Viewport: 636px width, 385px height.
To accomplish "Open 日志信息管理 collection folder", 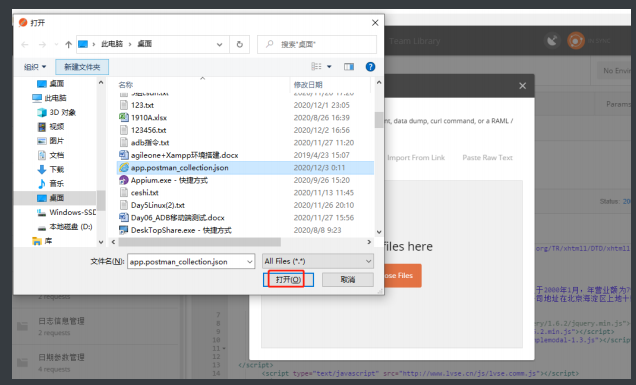I will pos(96,326).
